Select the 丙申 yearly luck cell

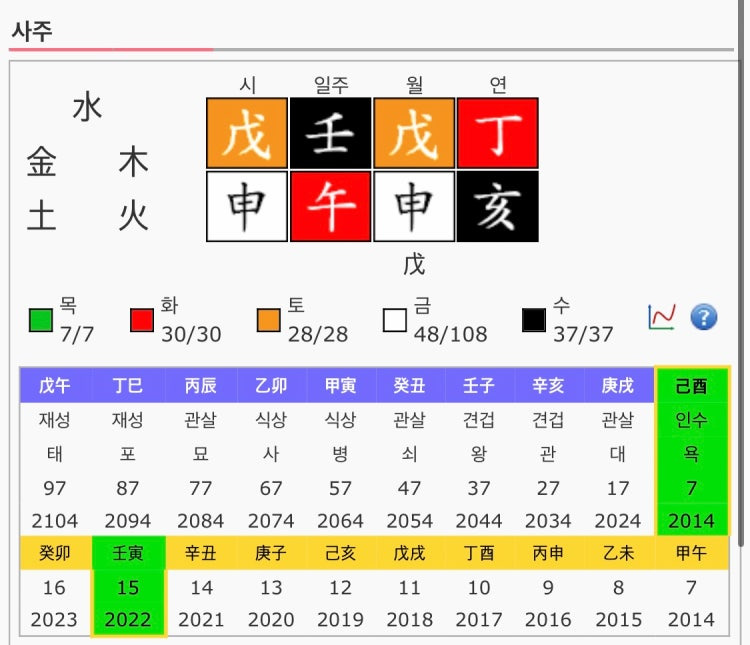(548, 553)
